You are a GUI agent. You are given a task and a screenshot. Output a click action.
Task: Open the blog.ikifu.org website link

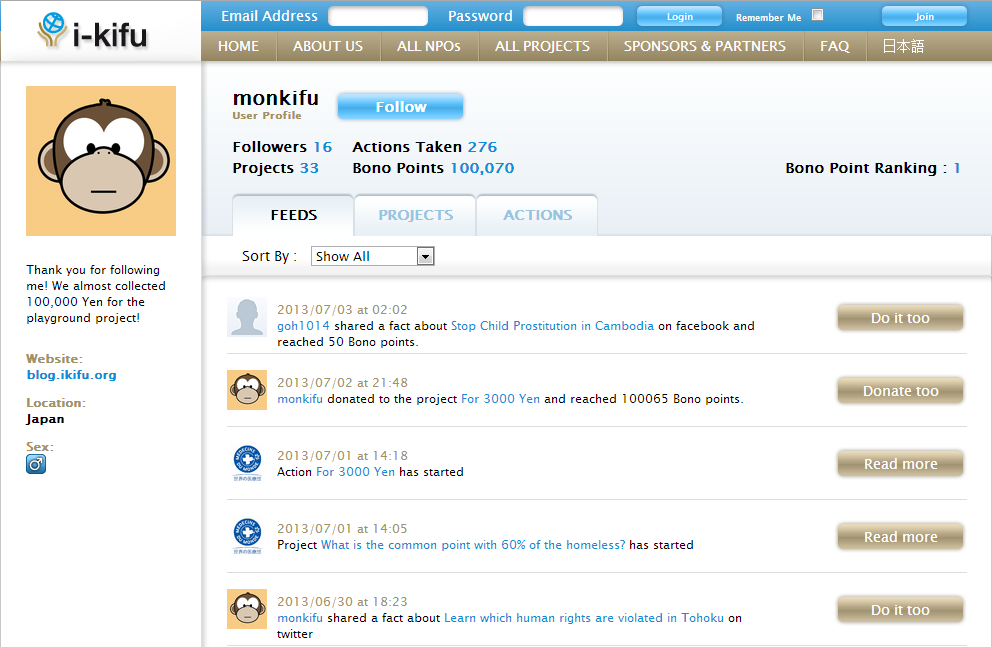coord(71,374)
